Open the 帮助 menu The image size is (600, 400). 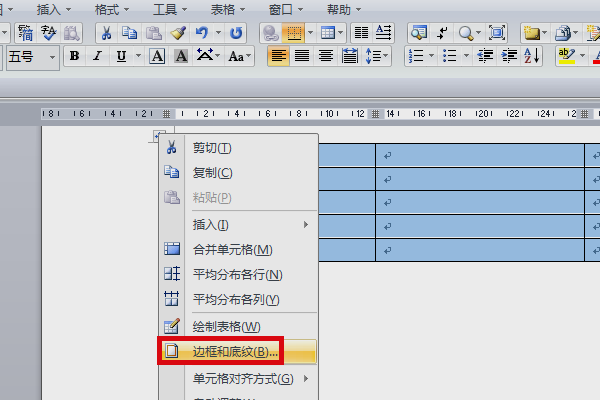(344, 10)
